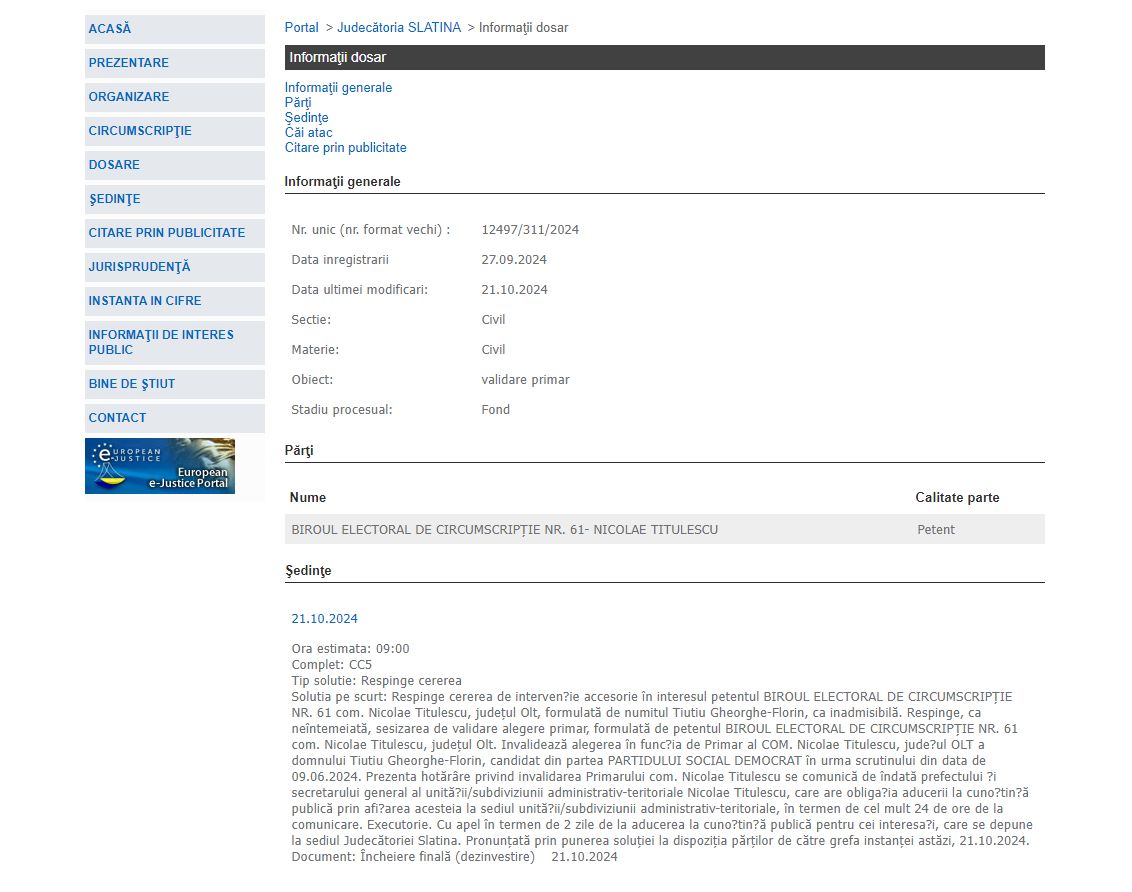Open the ACASĂ menu item
The image size is (1132, 892).
[x=110, y=29]
